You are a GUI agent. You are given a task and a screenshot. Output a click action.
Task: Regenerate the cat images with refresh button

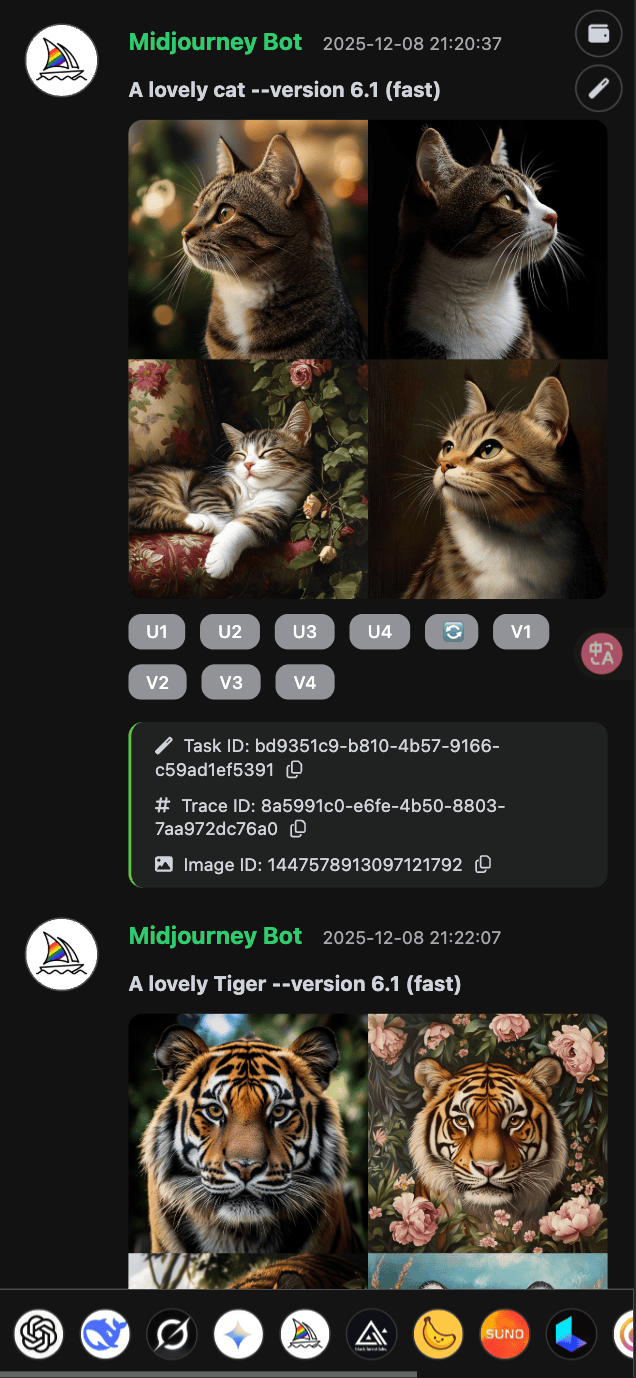click(x=452, y=632)
